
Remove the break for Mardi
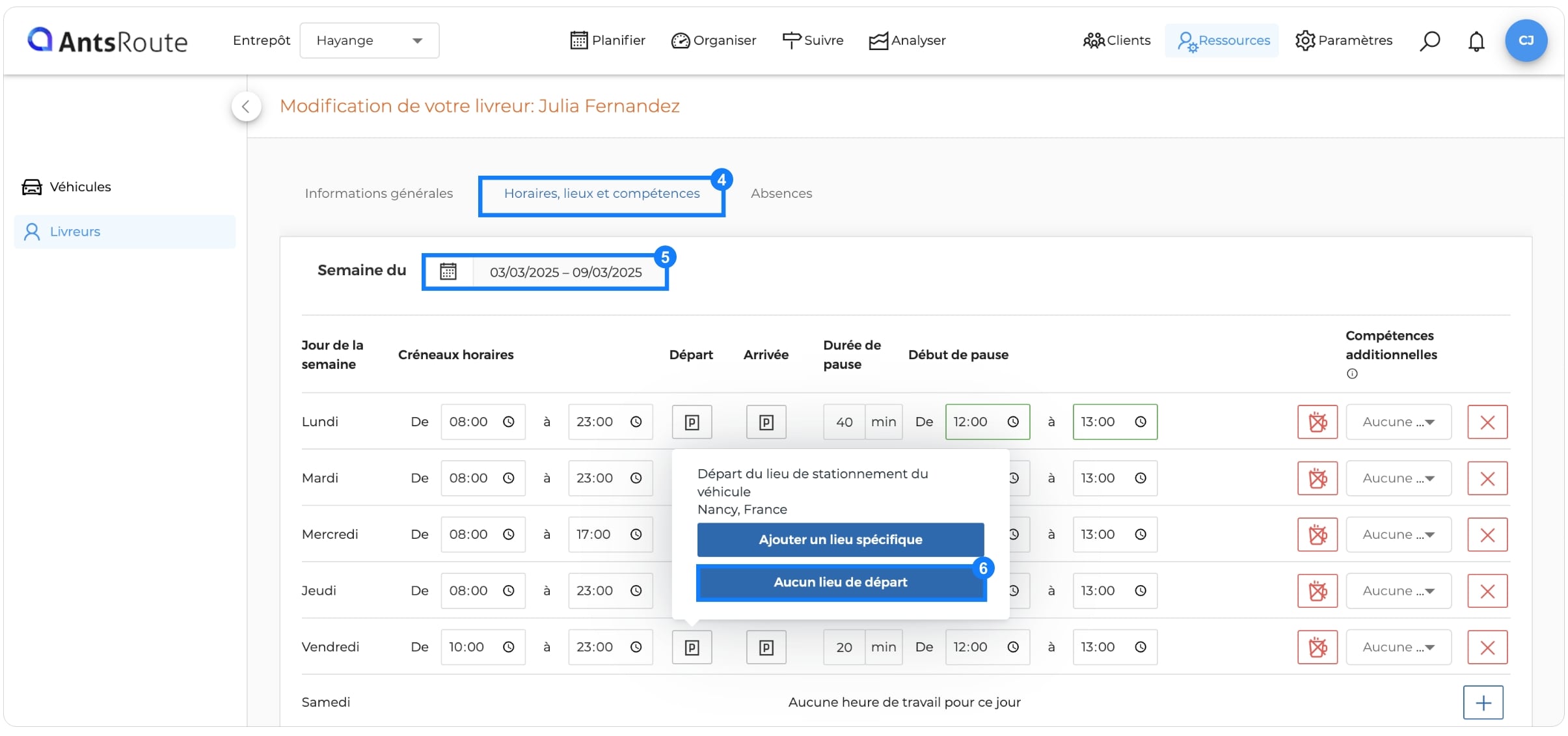coord(1318,478)
